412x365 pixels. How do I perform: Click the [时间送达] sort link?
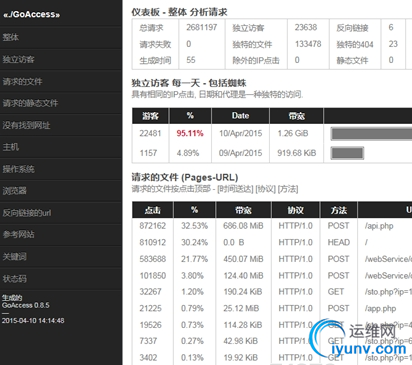pos(235,189)
